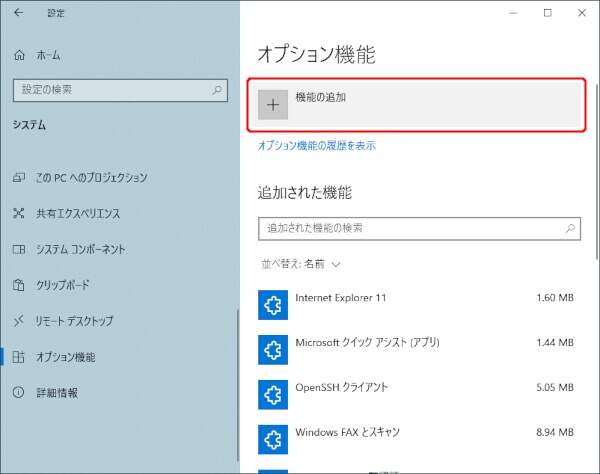Click the 共有エクスペリエンス icon

click(19, 213)
